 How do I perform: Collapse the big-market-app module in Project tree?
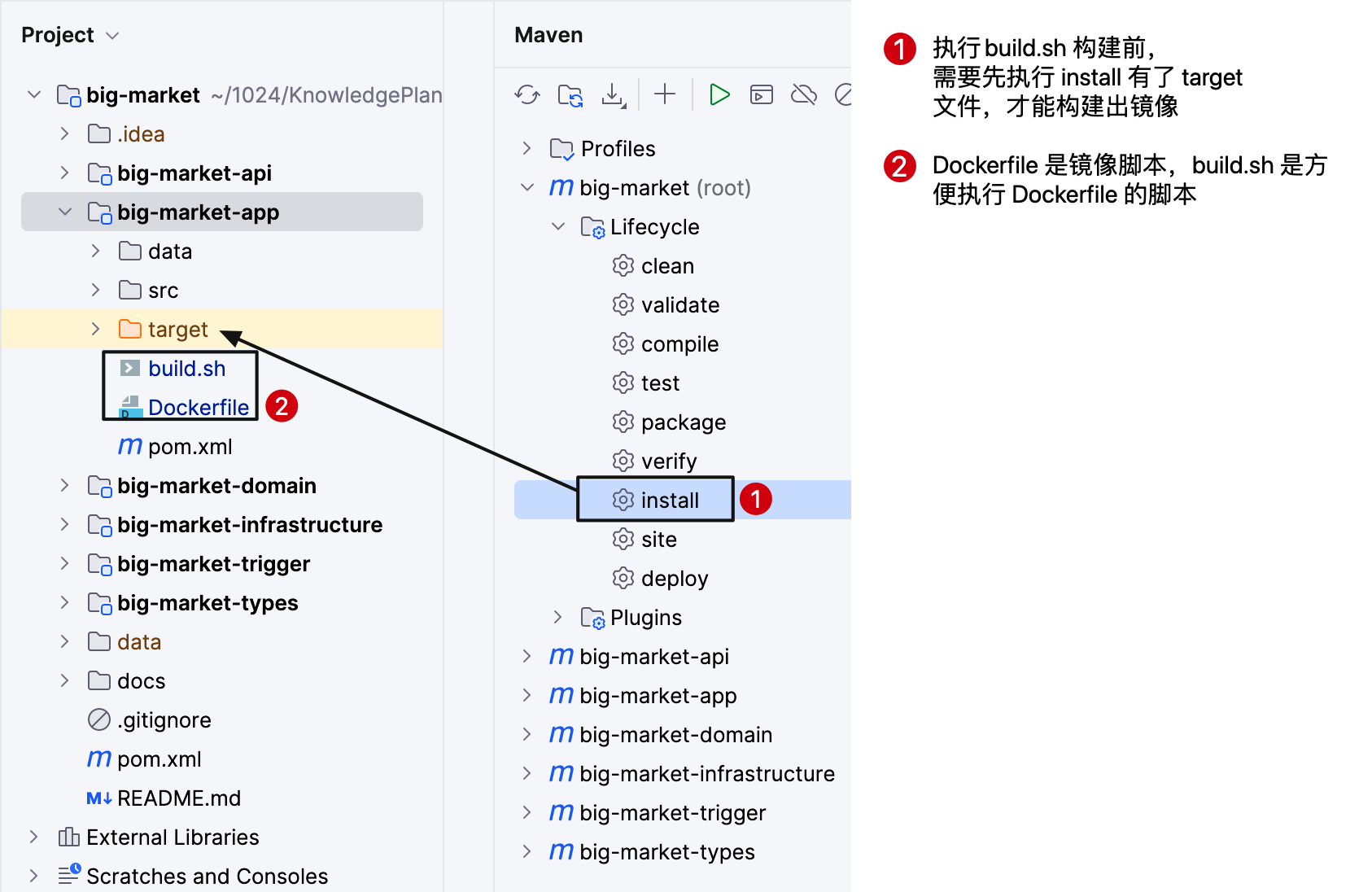coord(65,212)
